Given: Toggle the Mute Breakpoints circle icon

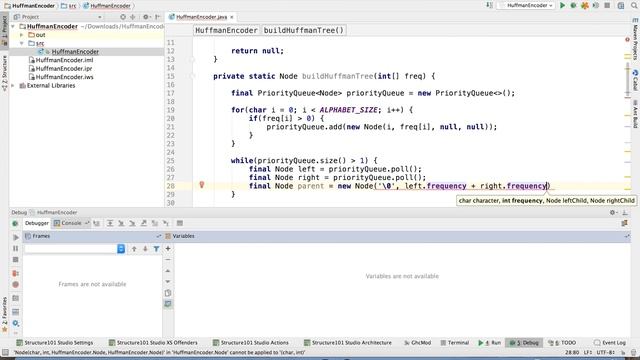Looking at the screenshot, I should 16,284.
